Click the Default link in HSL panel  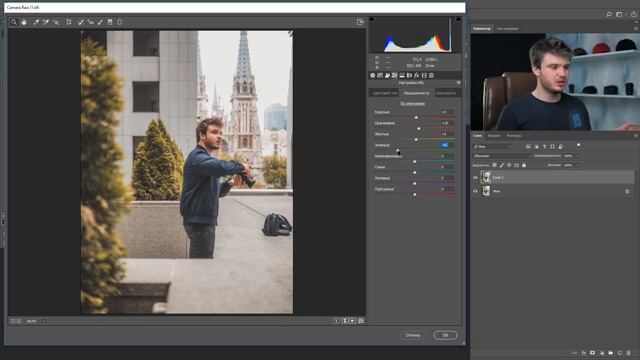pos(412,104)
